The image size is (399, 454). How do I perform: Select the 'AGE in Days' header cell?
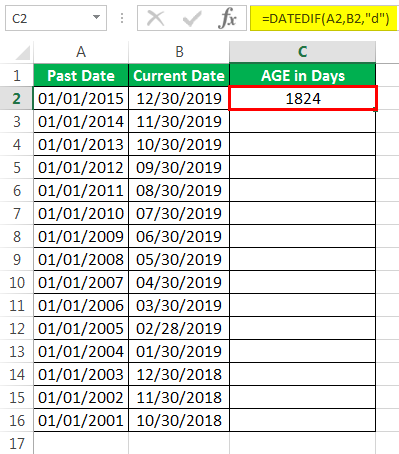(303, 75)
